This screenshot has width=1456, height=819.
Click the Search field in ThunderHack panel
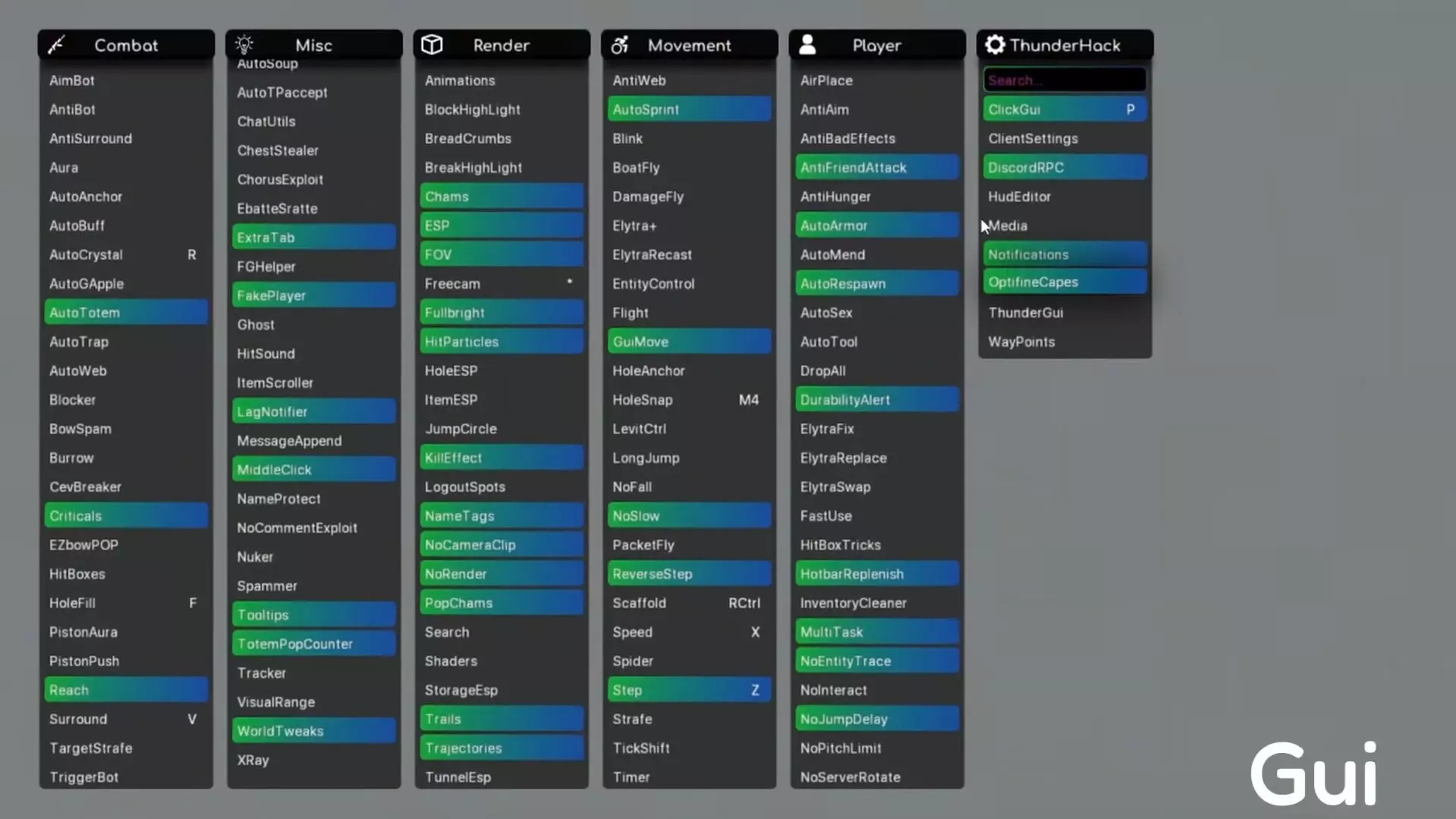(1065, 80)
